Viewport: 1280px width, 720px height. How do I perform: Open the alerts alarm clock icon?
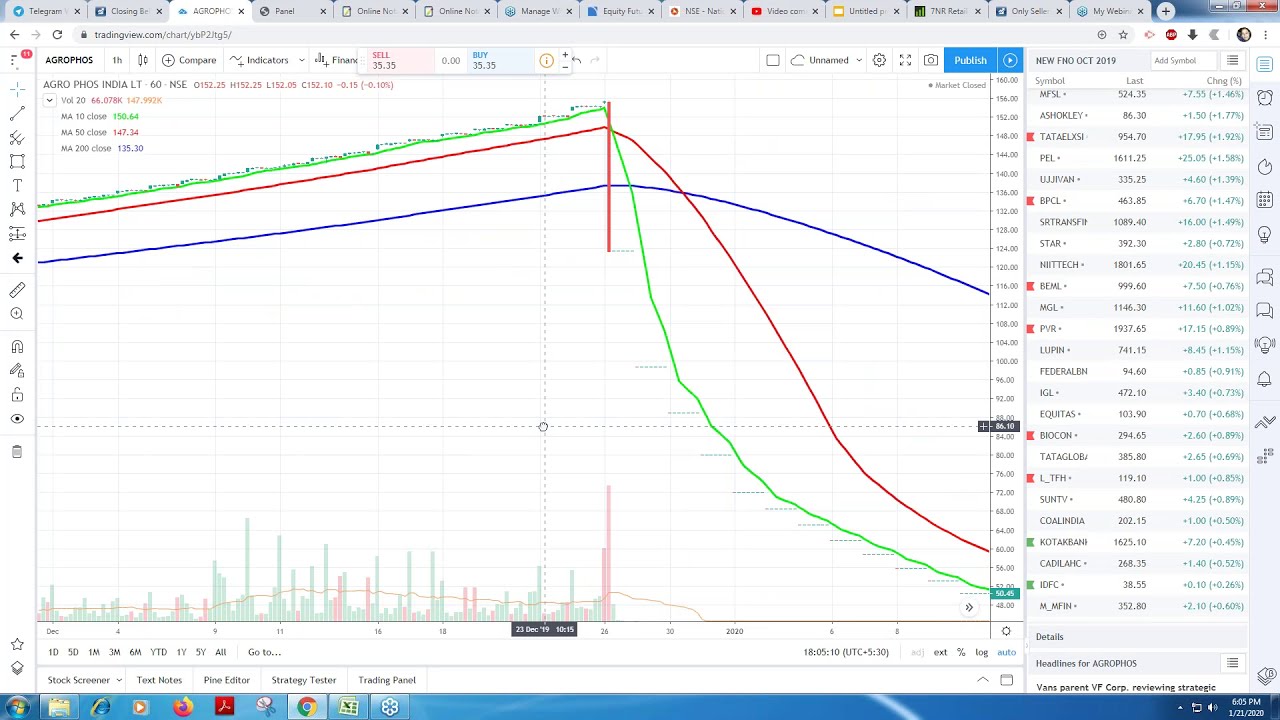[1265, 99]
